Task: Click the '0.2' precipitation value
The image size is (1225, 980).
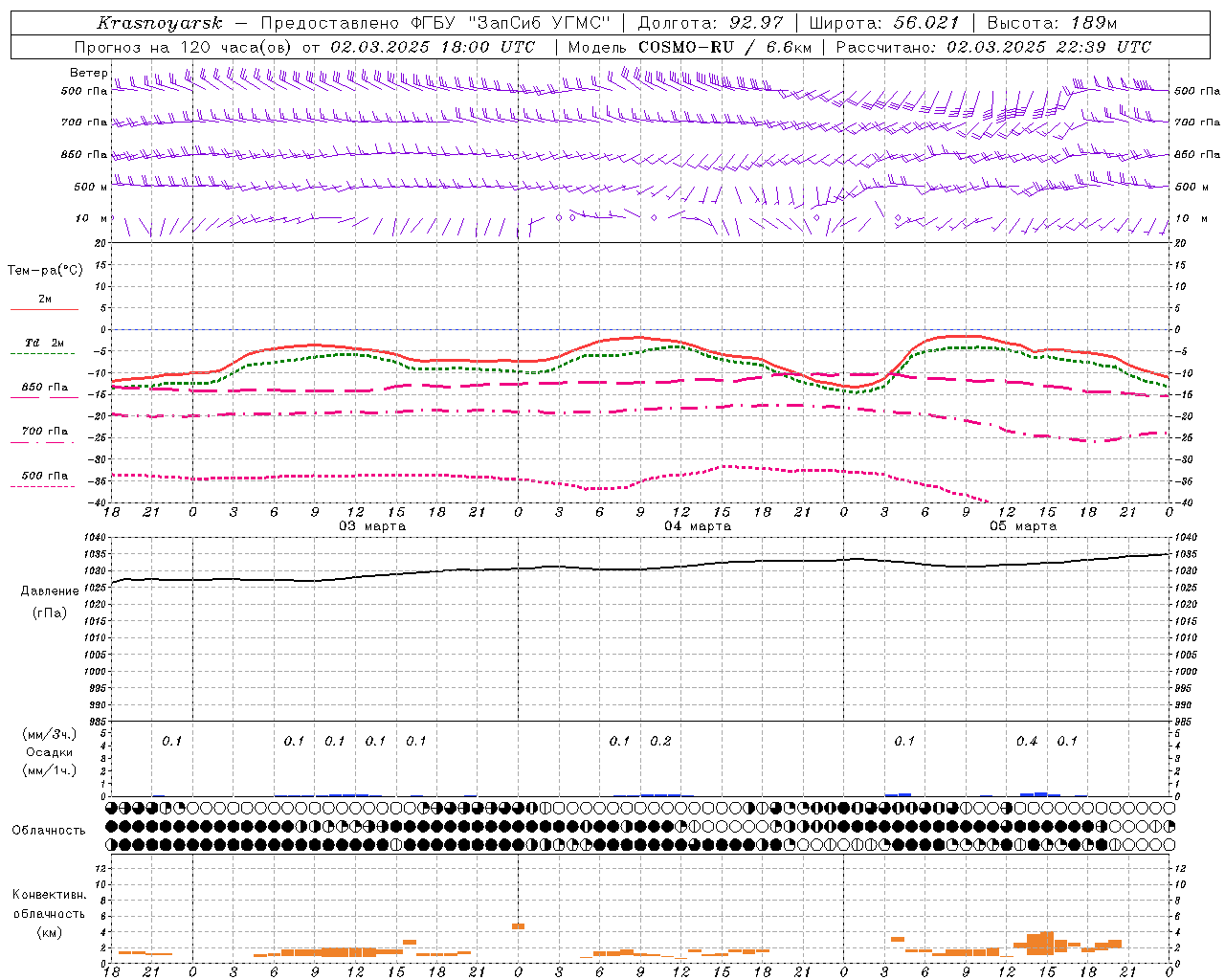Action: [x=661, y=742]
